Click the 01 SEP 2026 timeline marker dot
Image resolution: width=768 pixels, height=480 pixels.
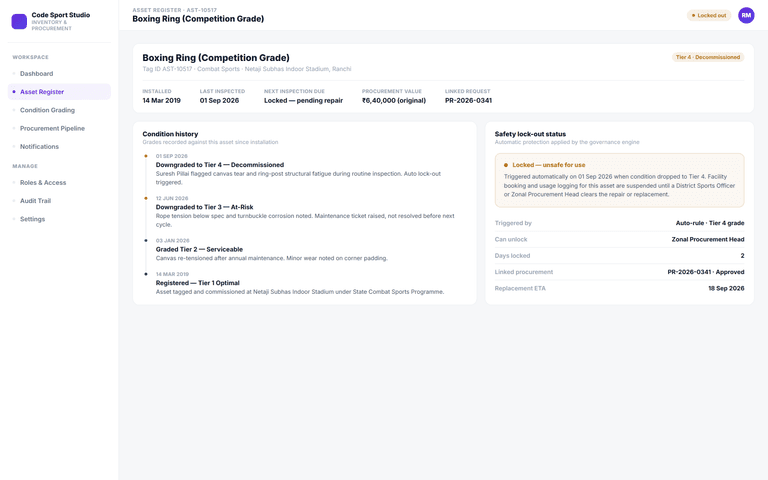click(146, 156)
